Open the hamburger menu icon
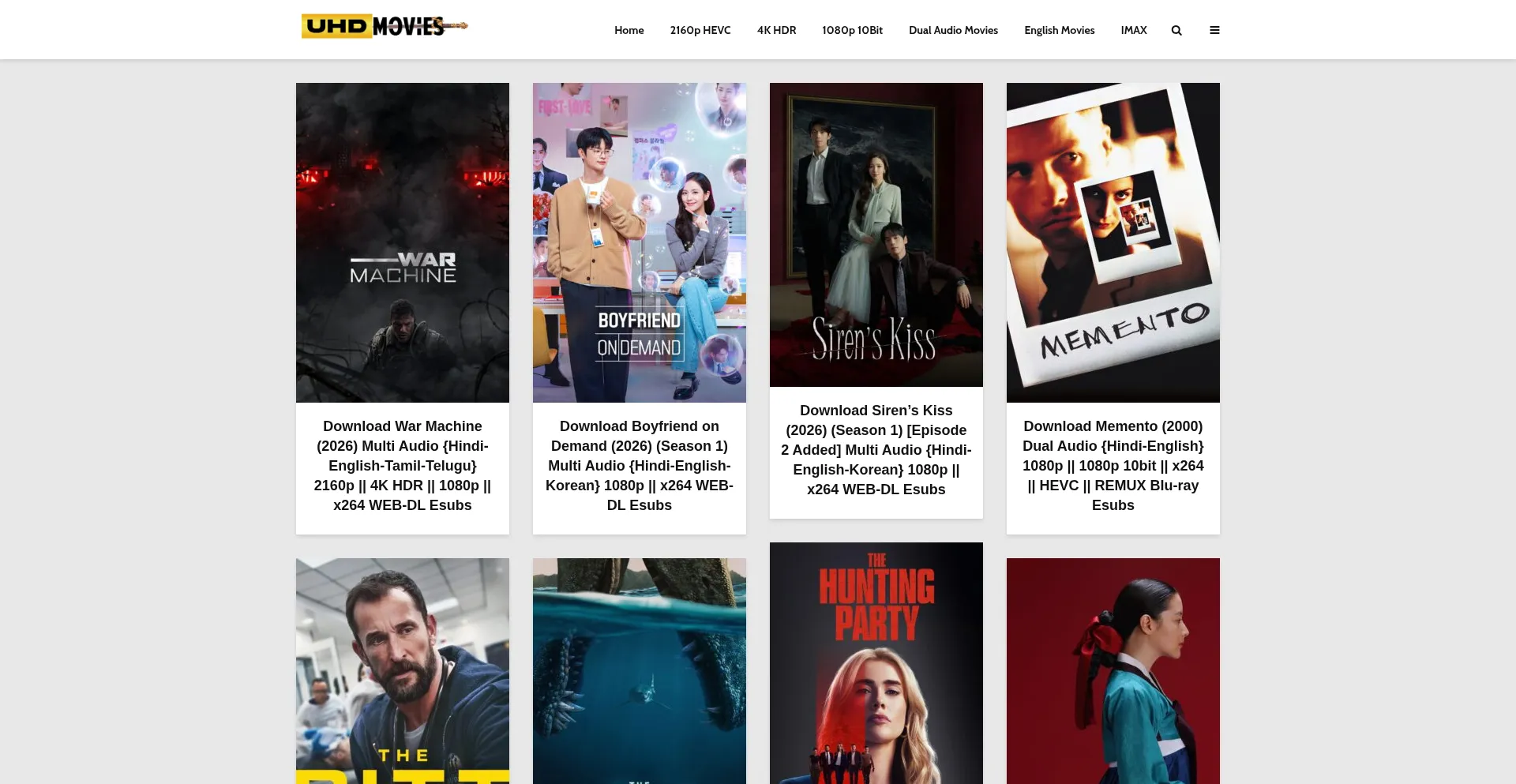This screenshot has width=1516, height=784. 1214,30
